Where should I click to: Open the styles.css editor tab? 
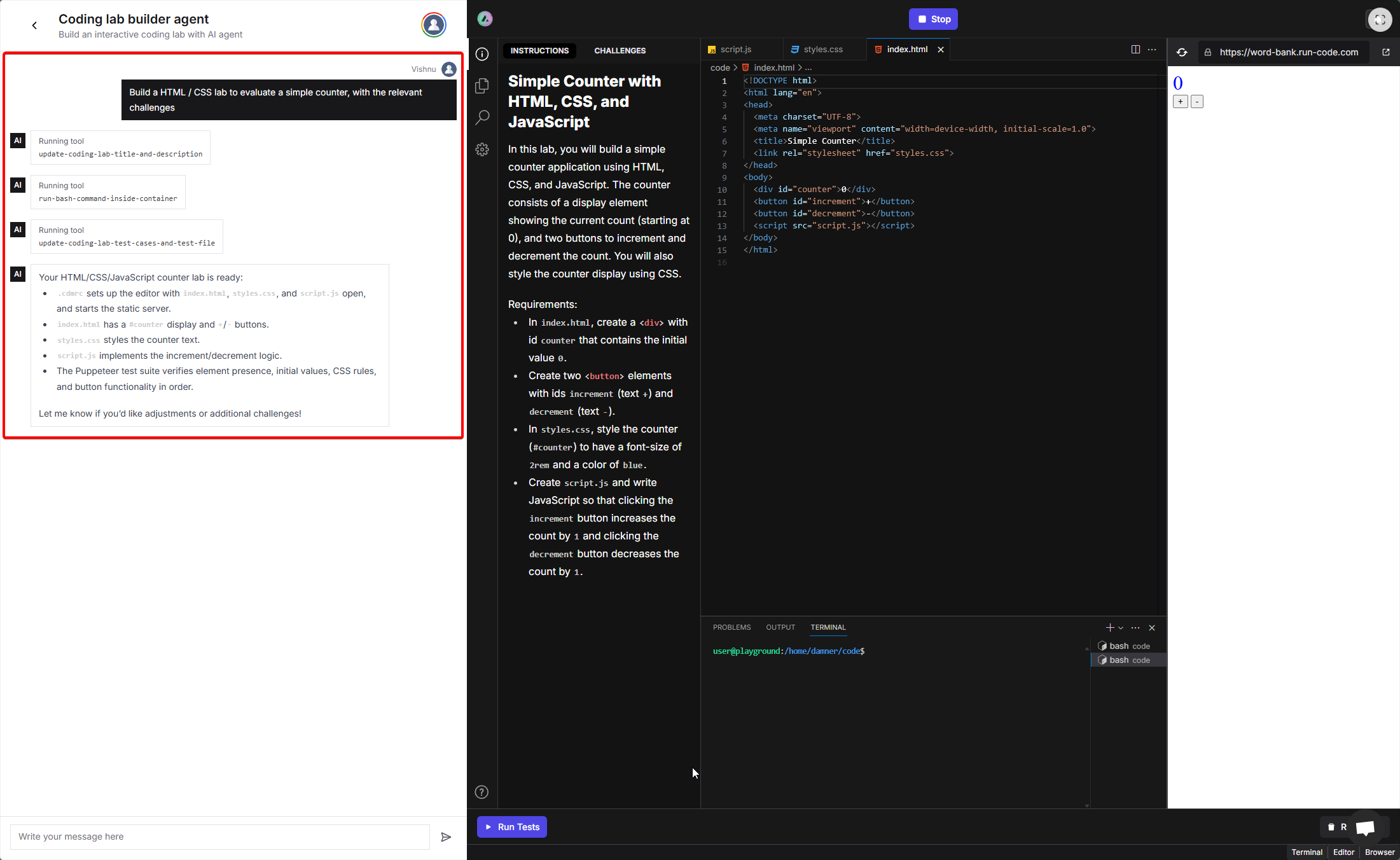(x=822, y=49)
